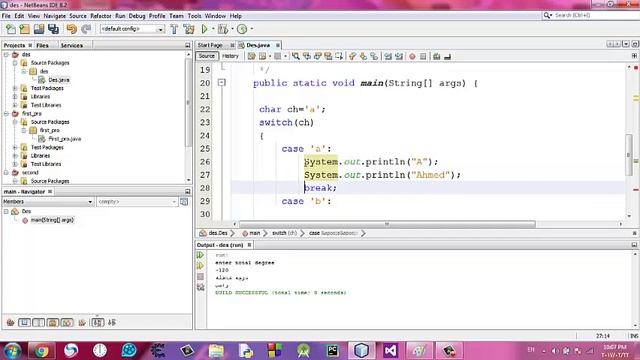Click the Undo arrow icon
The image size is (640, 360).
click(x=71, y=29)
